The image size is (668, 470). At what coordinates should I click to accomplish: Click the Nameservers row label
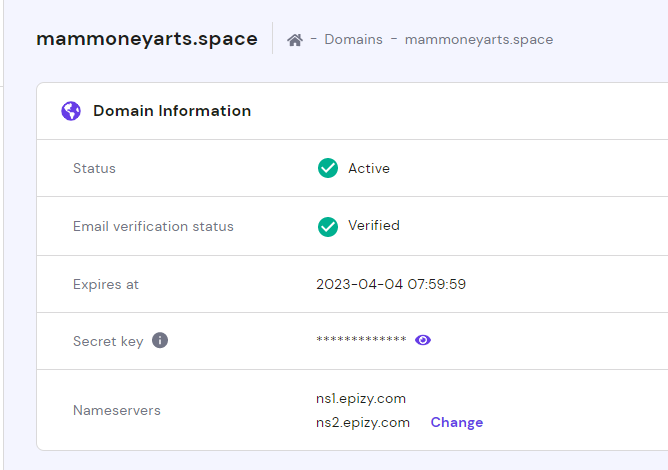[116, 410]
